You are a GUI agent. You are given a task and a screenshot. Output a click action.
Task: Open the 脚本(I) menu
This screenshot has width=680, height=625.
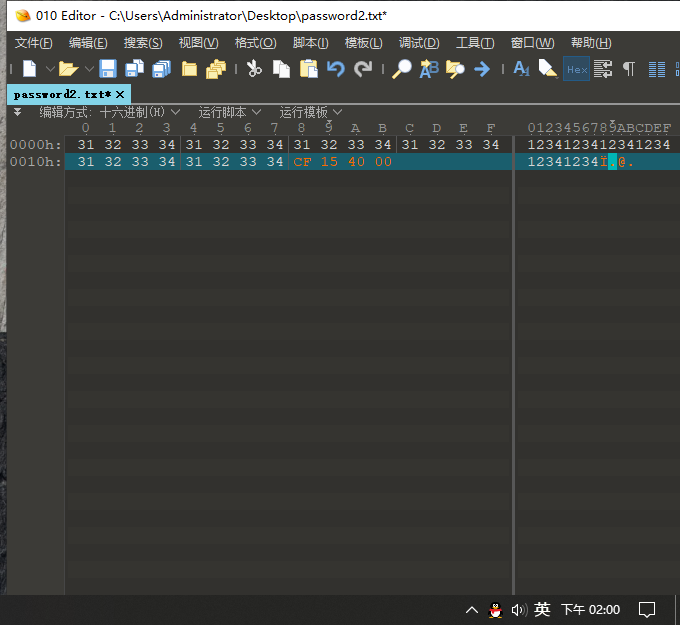click(311, 43)
